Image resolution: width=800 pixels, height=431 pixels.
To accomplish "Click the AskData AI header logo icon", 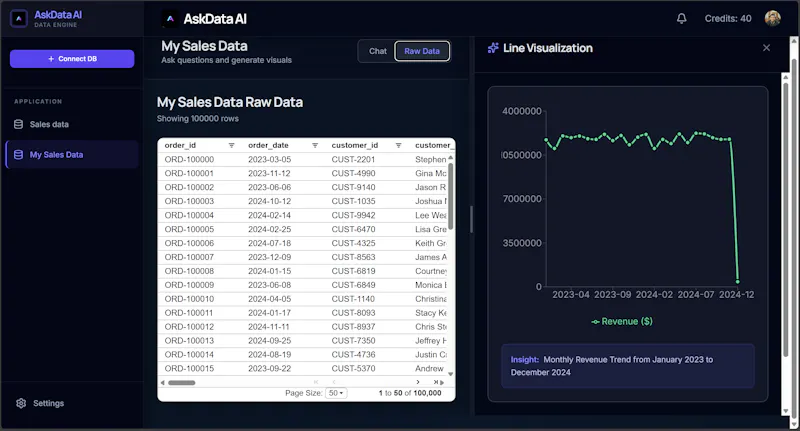I will pyautogui.click(x=170, y=19).
